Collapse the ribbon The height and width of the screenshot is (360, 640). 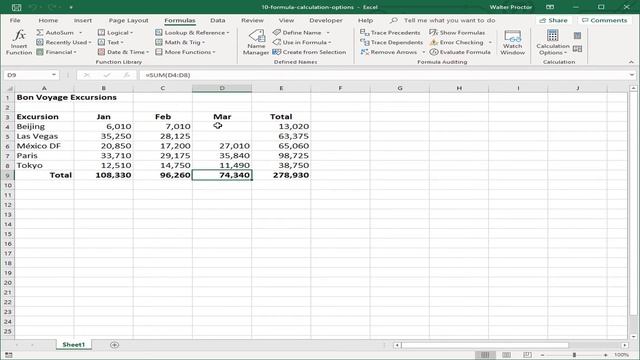pos(631,62)
